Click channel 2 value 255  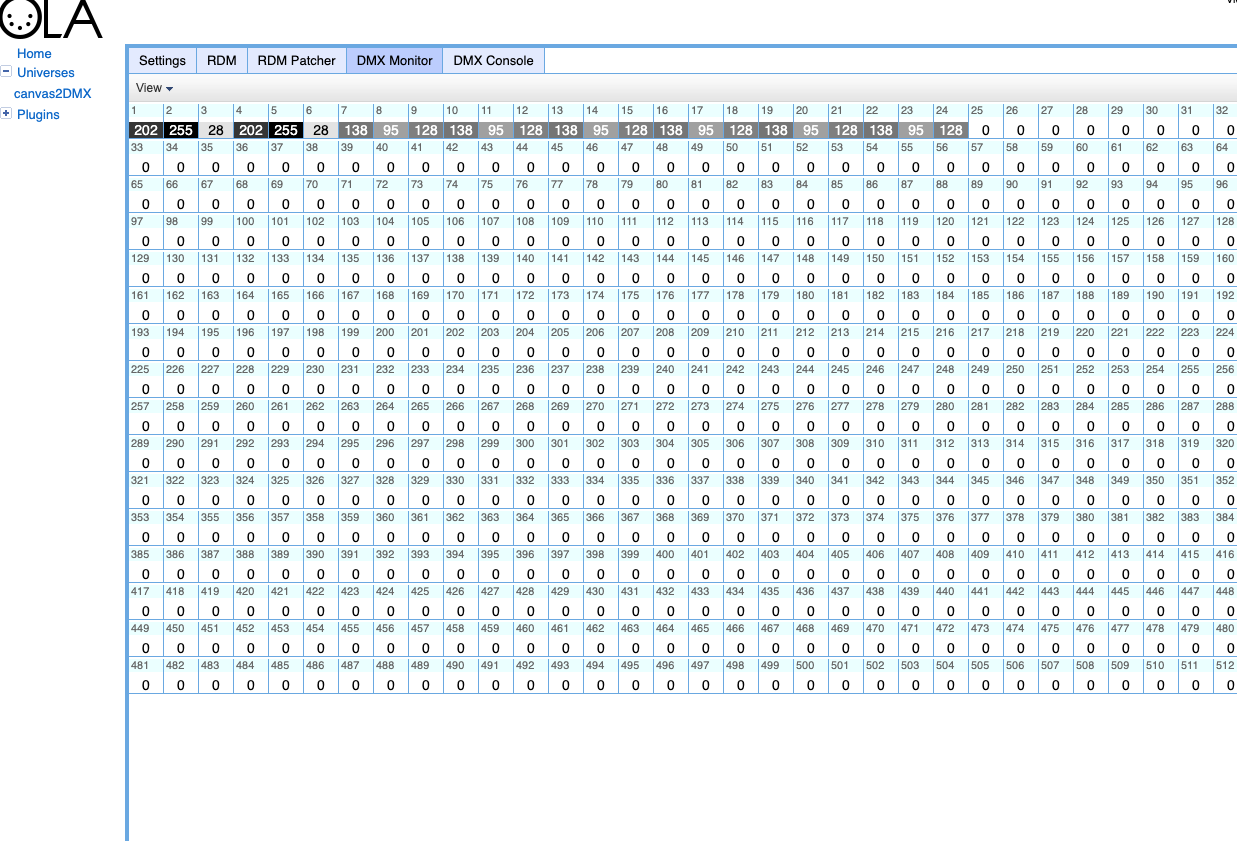[181, 130]
